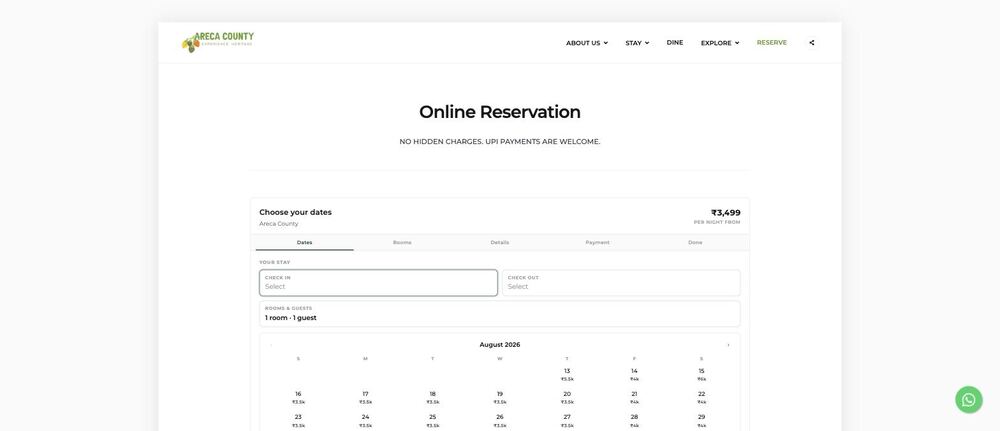The width and height of the screenshot is (1000, 431).
Task: Switch to the Payment step tab
Action: 598,242
